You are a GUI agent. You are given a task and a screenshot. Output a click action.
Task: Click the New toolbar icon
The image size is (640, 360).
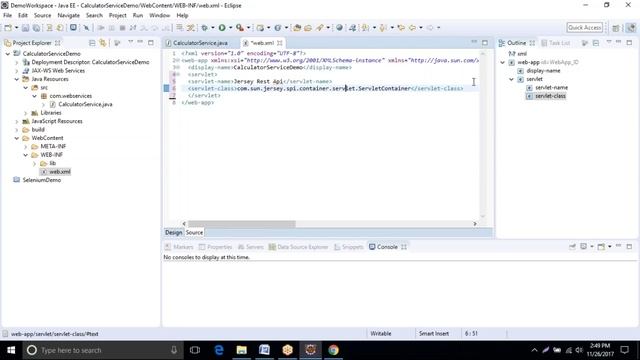pyautogui.click(x=8, y=28)
